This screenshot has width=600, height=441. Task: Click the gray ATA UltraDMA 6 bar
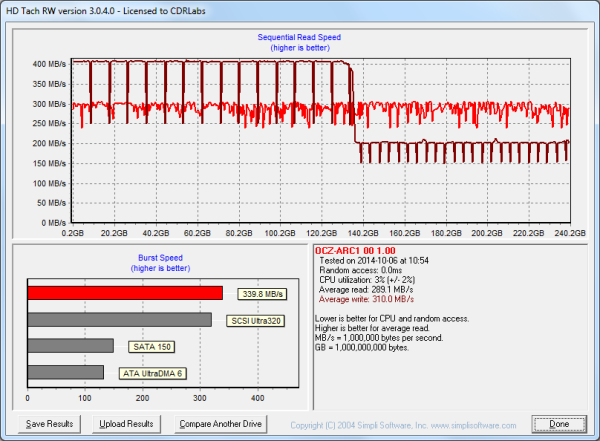pos(66,372)
